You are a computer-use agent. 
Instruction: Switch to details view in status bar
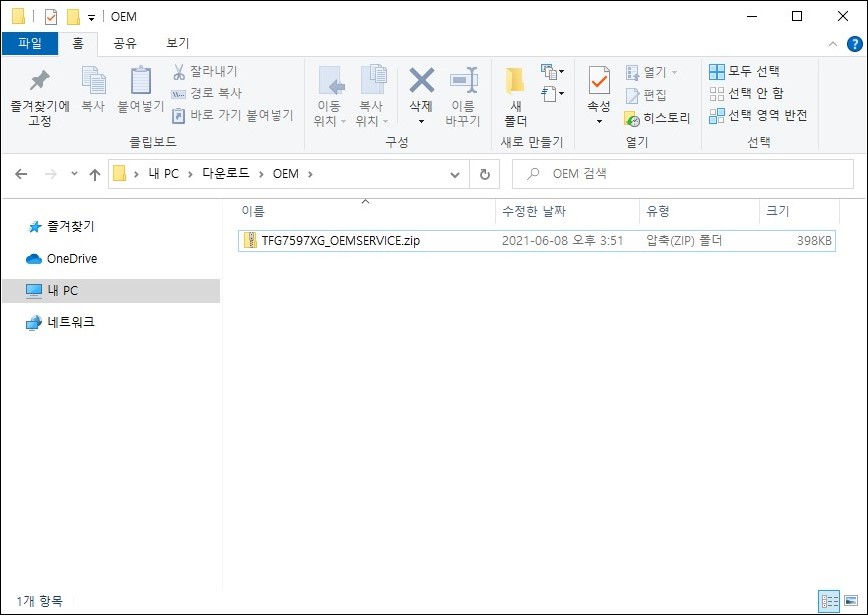tap(829, 601)
